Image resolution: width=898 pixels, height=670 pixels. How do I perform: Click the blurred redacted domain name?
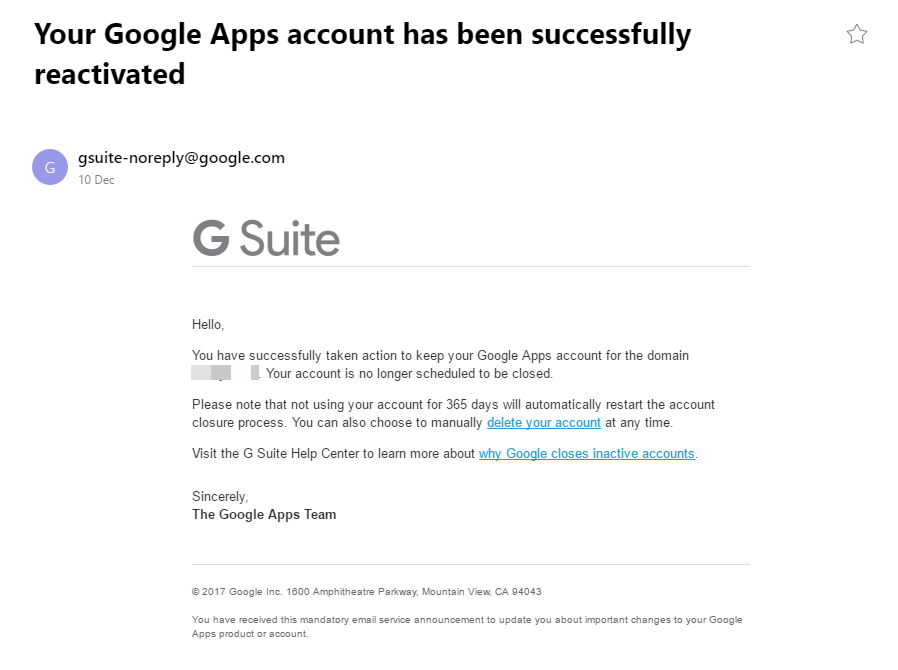[225, 373]
